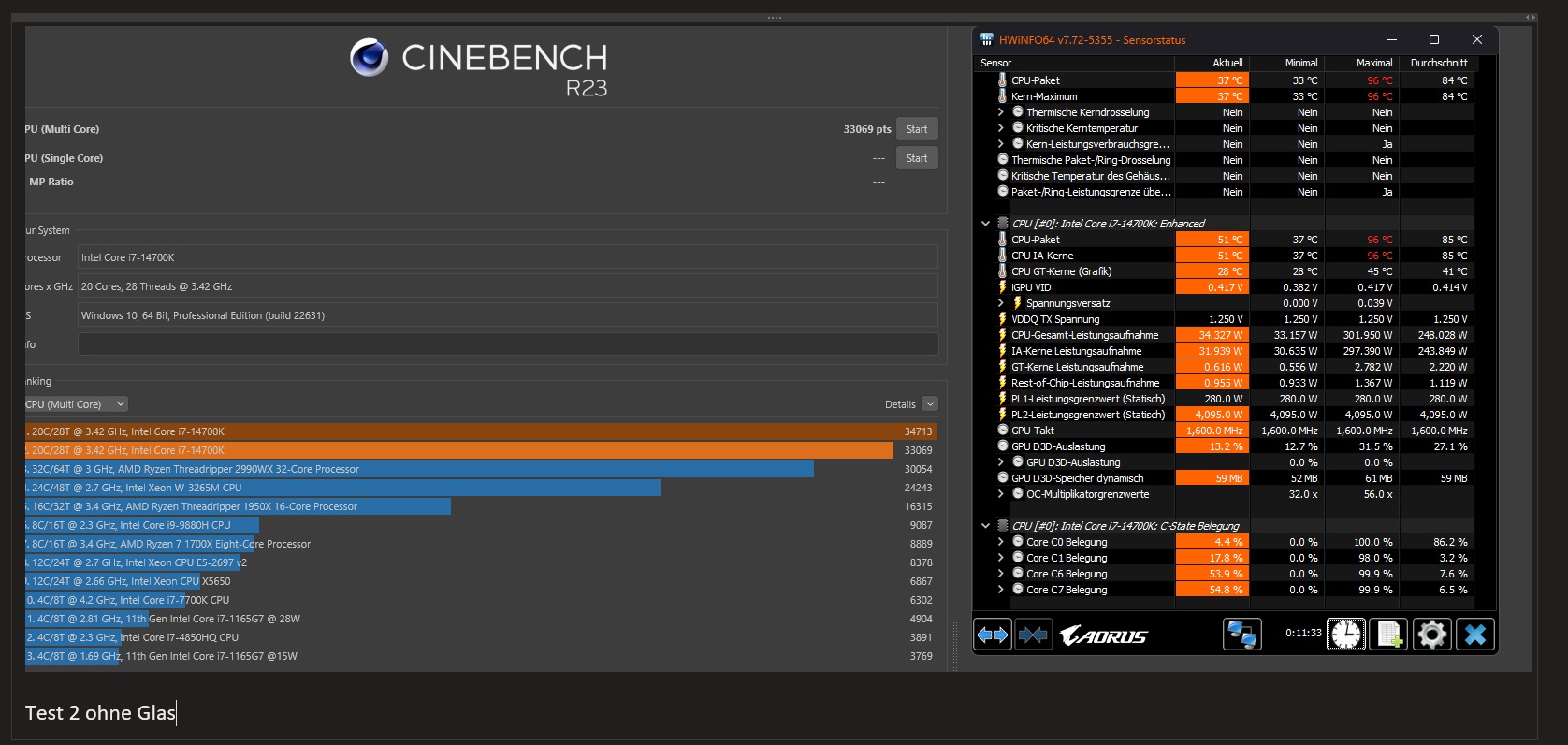Start the CPU Multi Core benchmark
Screen dimensions: 1568x745
click(x=917, y=129)
